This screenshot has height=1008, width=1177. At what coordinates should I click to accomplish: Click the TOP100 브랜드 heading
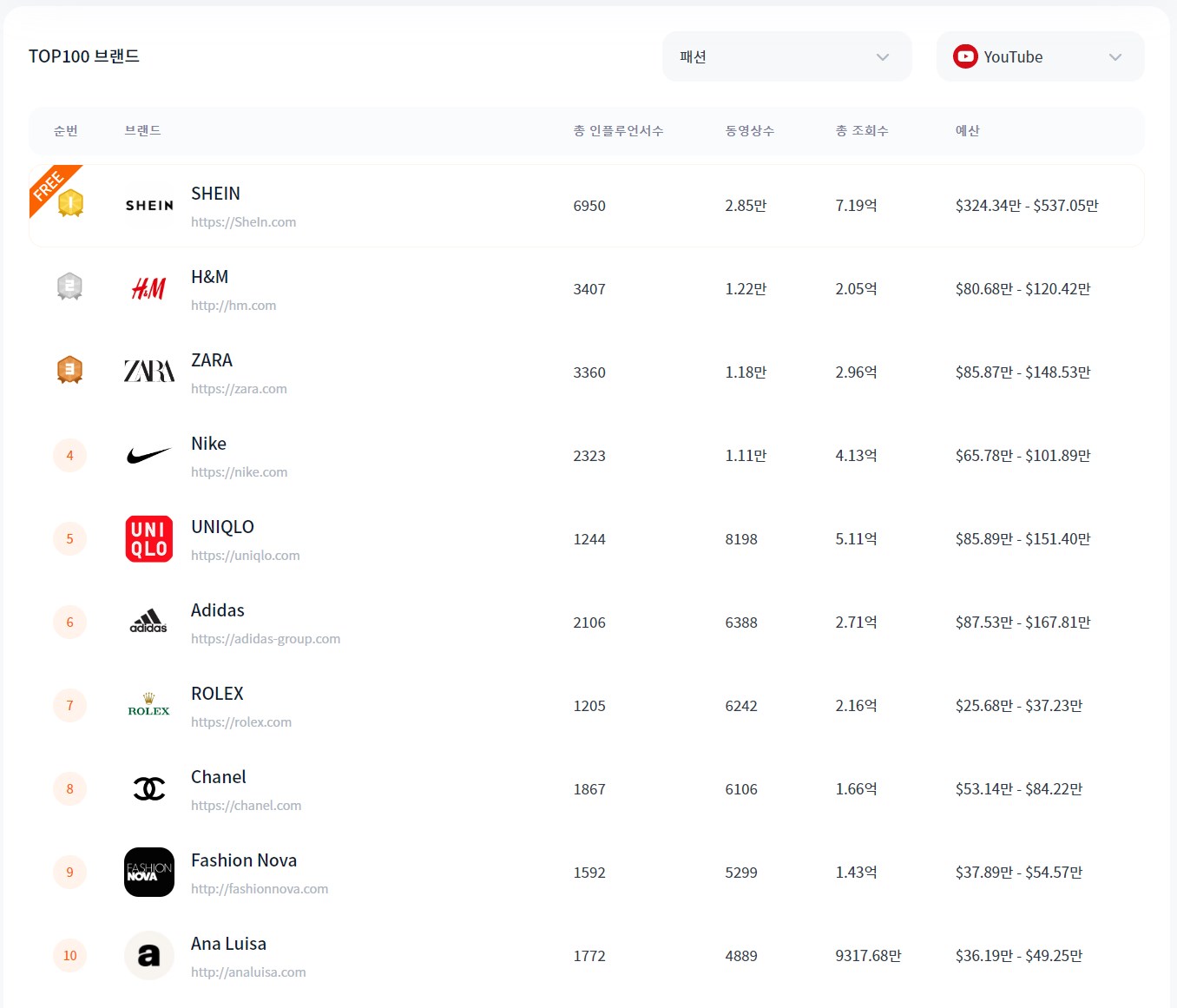[x=84, y=56]
